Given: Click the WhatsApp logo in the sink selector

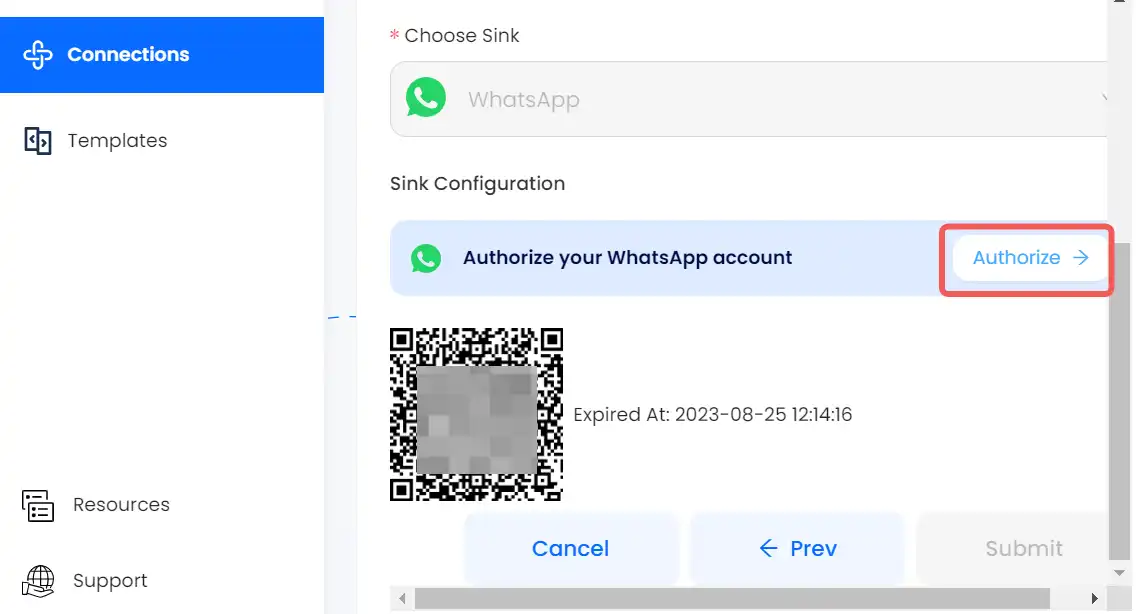Looking at the screenshot, I should pyautogui.click(x=426, y=98).
